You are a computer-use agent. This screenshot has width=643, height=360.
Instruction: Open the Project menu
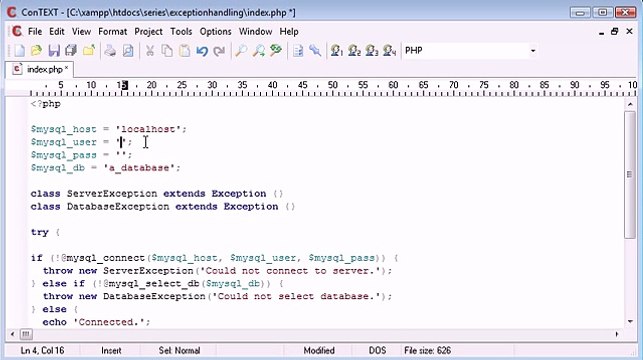[148, 32]
